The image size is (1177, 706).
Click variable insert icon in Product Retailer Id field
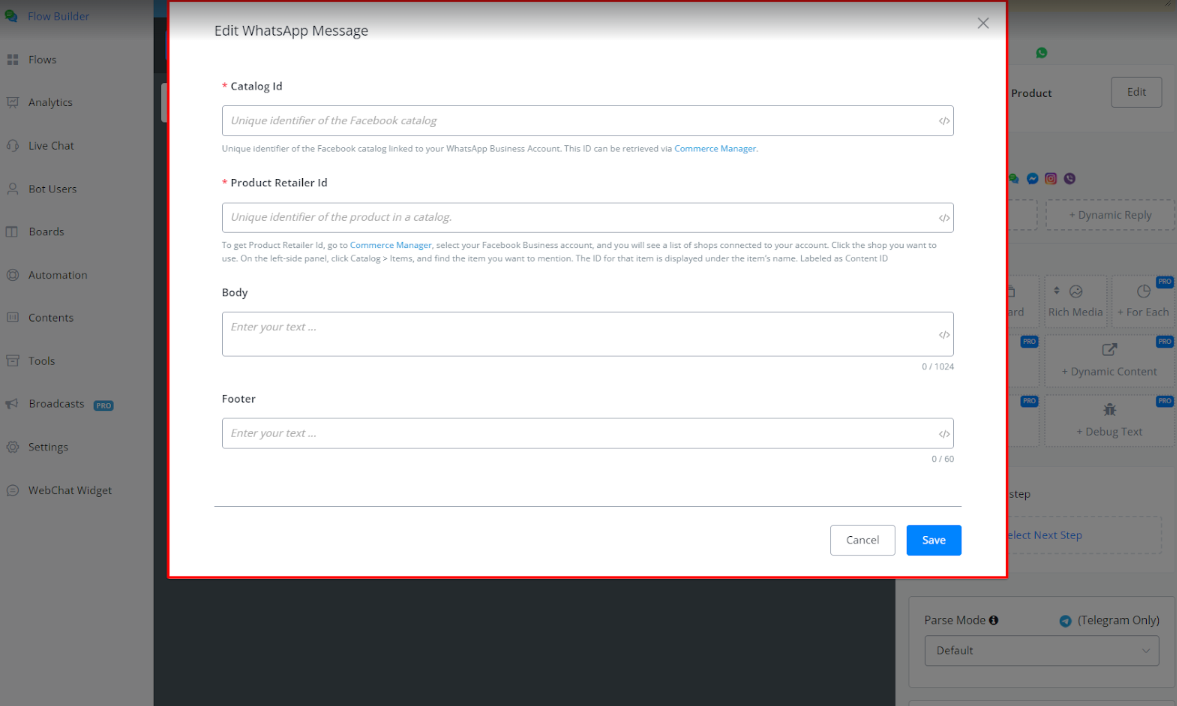943,218
